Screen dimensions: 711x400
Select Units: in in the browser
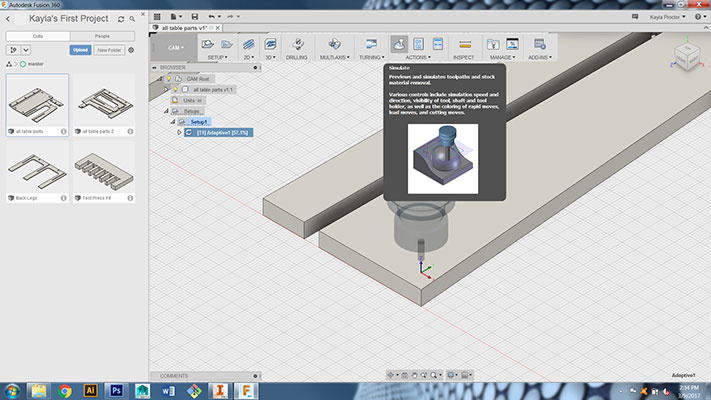click(x=188, y=100)
